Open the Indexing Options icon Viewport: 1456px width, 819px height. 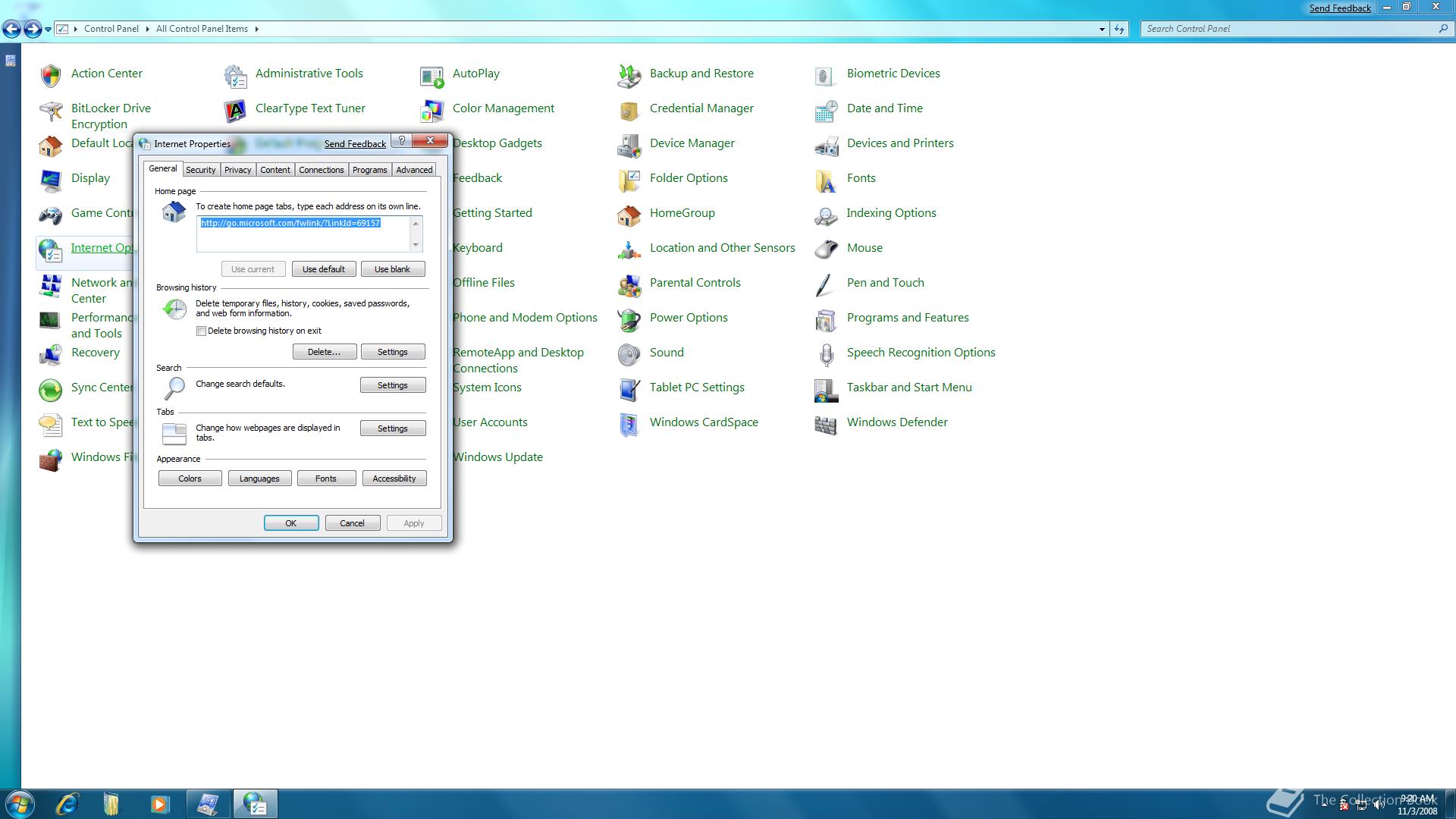pyautogui.click(x=827, y=215)
